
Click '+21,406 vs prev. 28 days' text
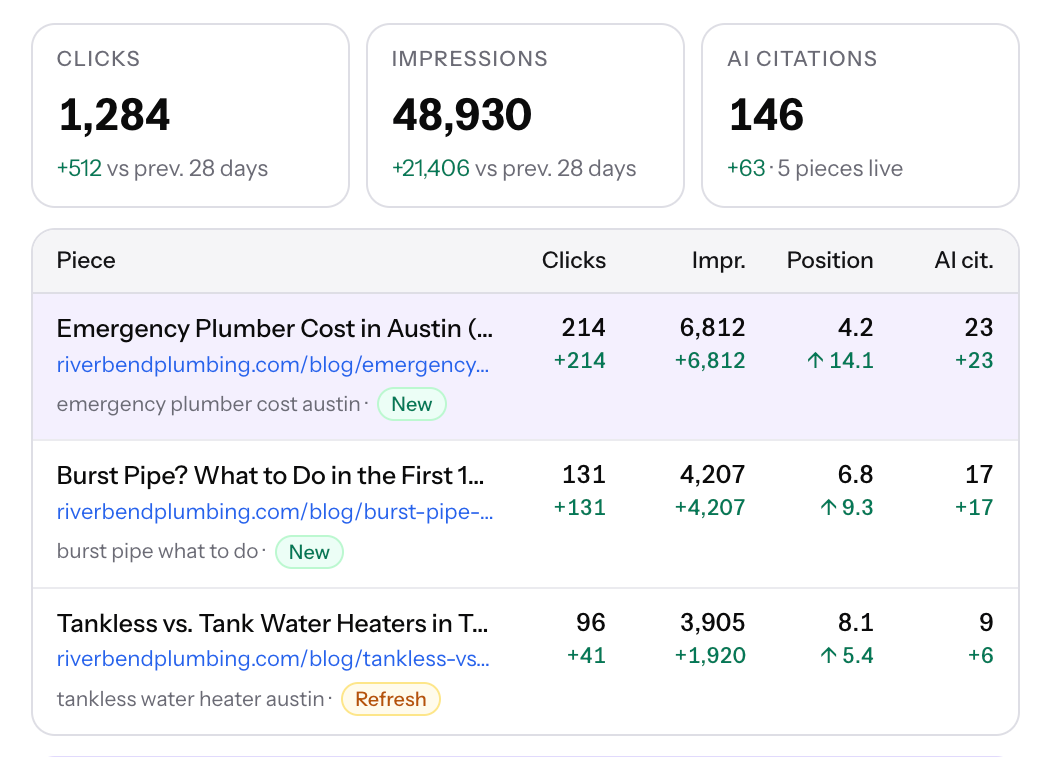click(514, 168)
